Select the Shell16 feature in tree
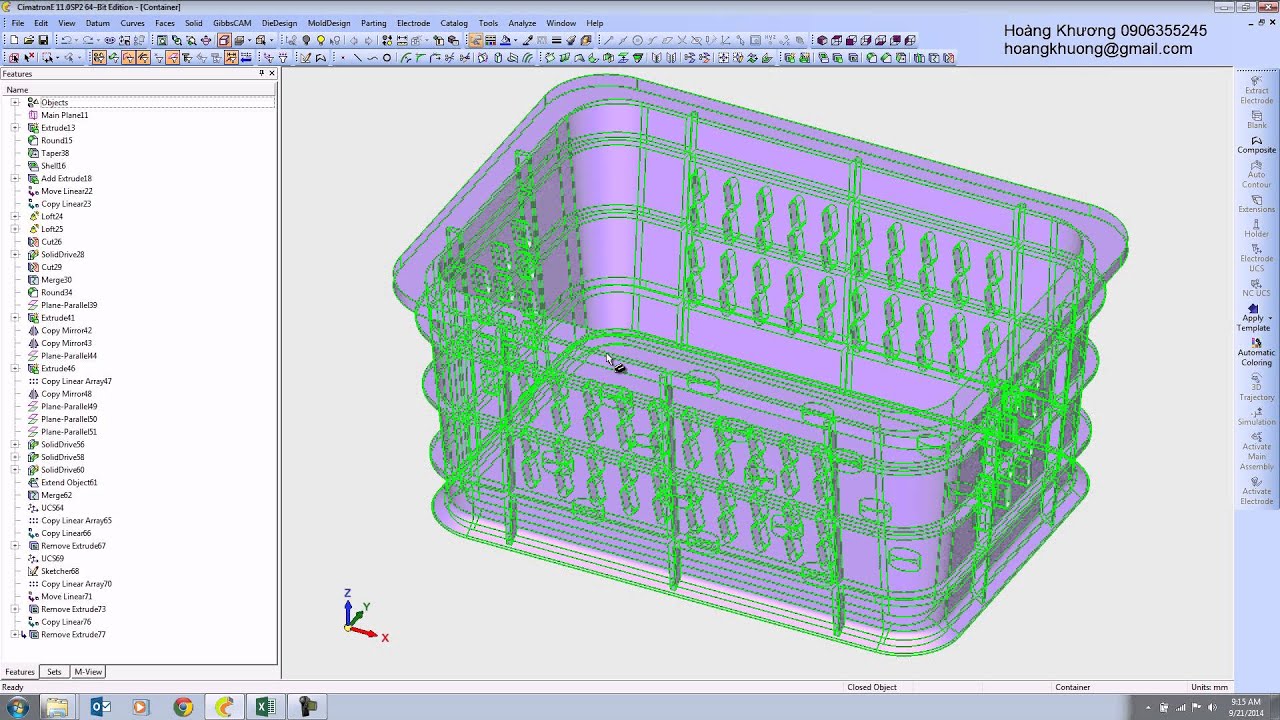The height and width of the screenshot is (720, 1280). [x=53, y=166]
